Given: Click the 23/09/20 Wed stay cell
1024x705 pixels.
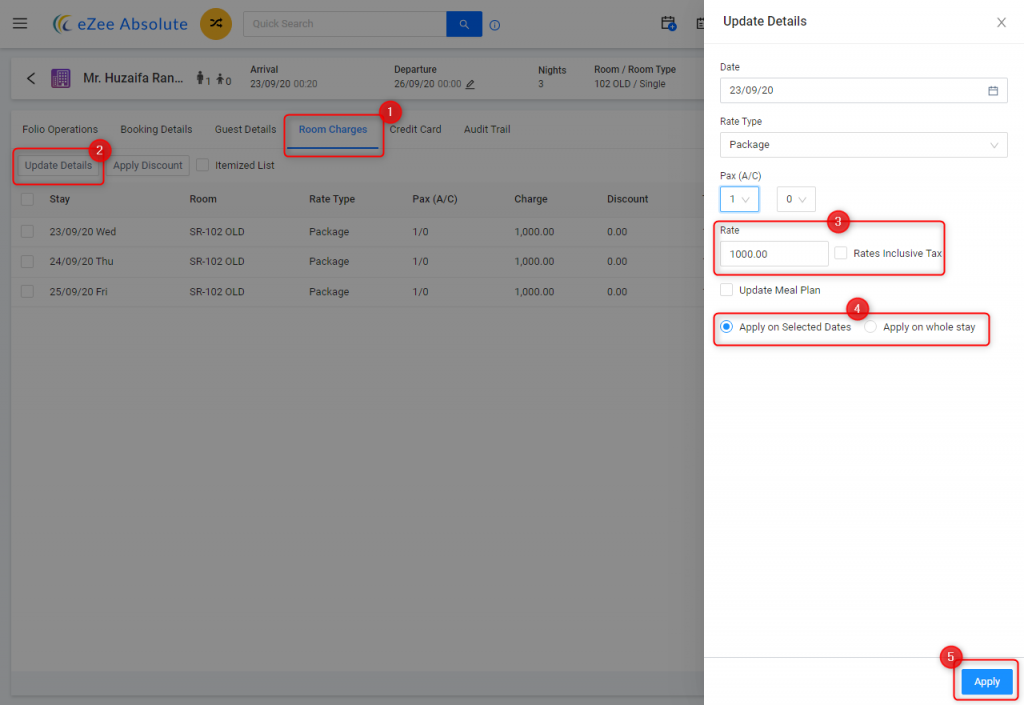Looking at the screenshot, I should [83, 232].
